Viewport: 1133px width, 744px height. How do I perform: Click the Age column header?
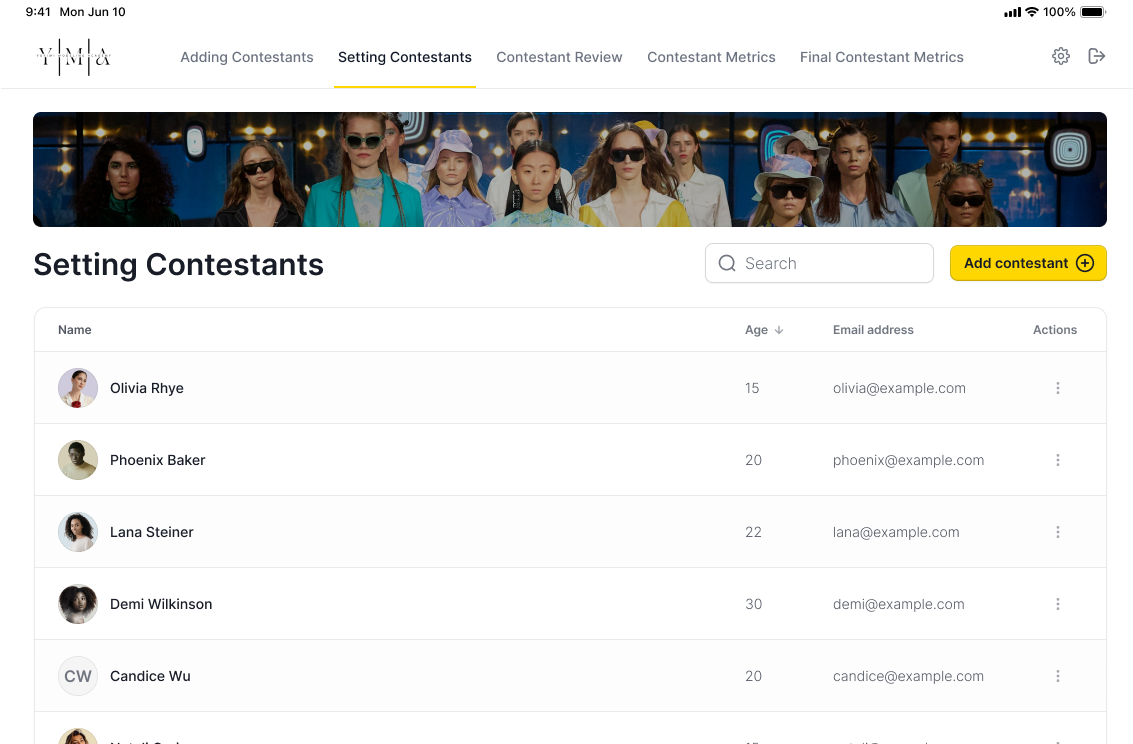(757, 329)
